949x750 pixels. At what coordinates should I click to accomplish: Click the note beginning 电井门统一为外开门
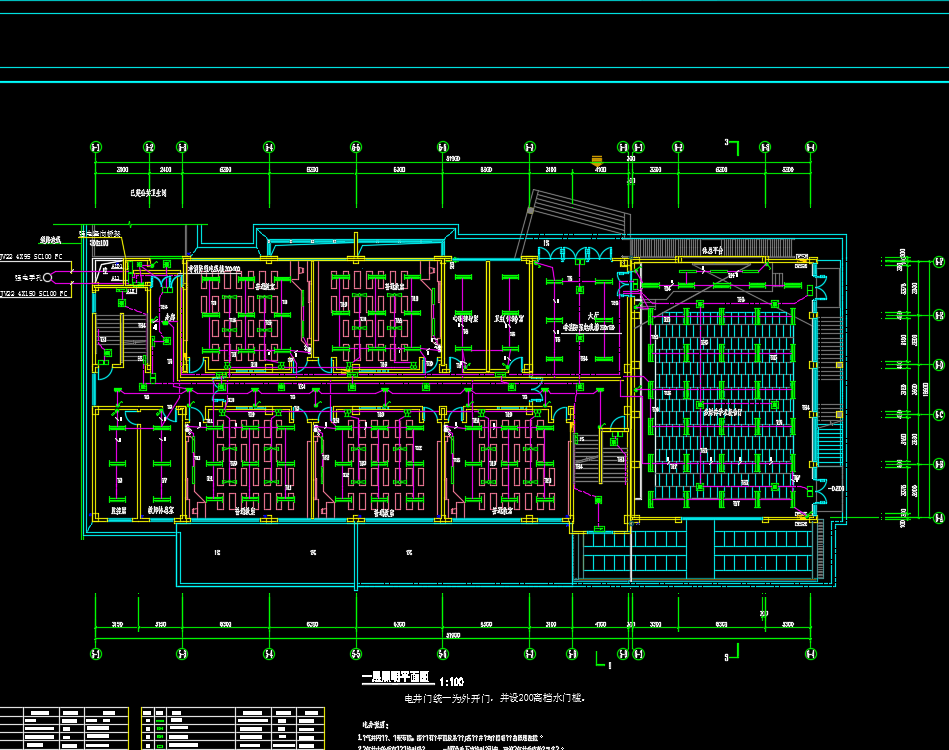point(494,698)
